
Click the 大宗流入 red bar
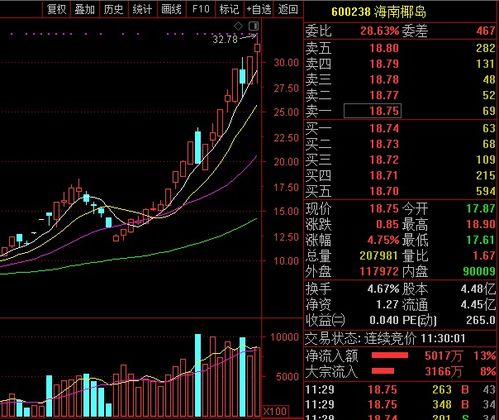click(x=383, y=371)
